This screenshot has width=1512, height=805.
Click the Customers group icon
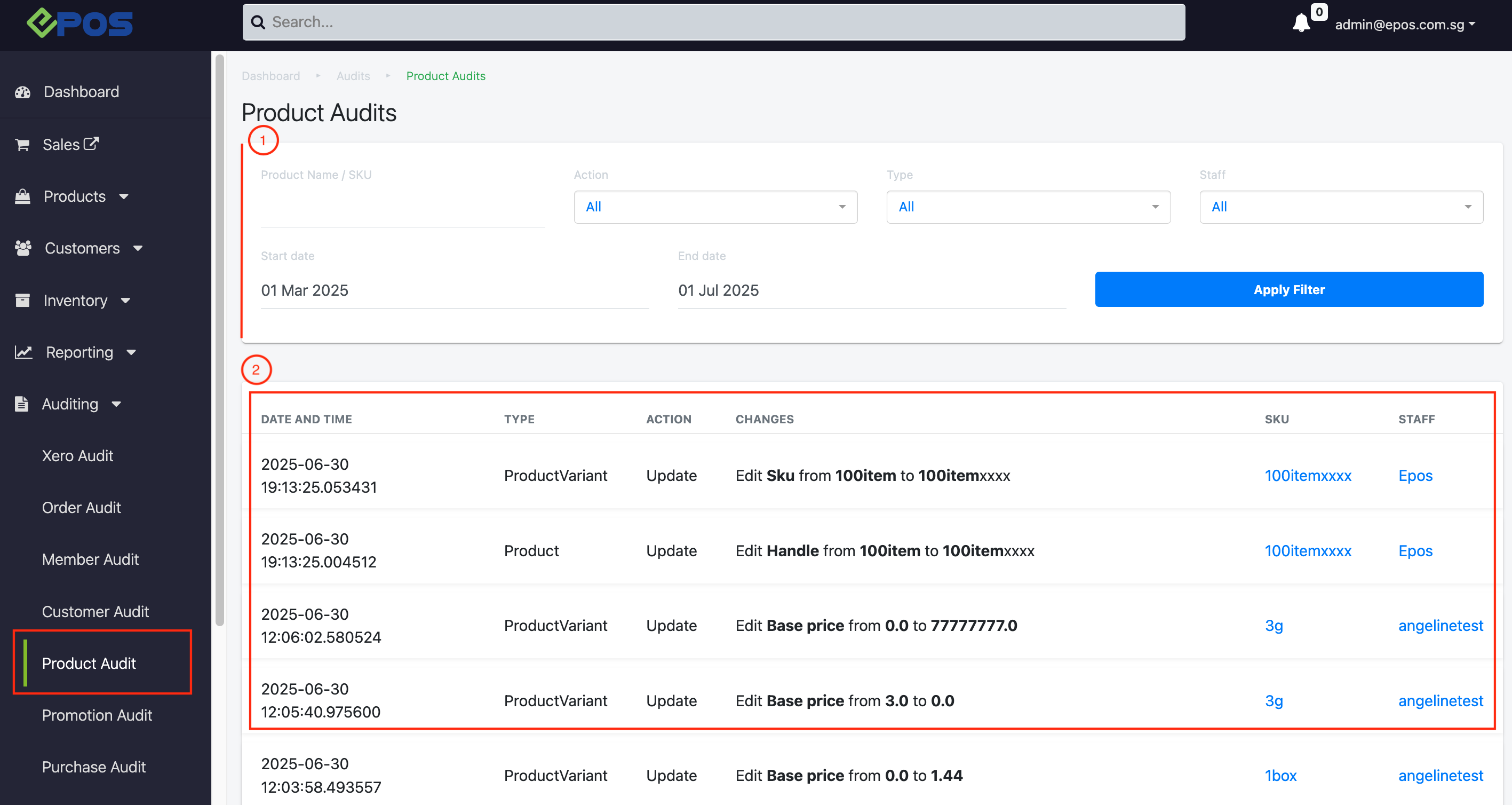pos(23,248)
